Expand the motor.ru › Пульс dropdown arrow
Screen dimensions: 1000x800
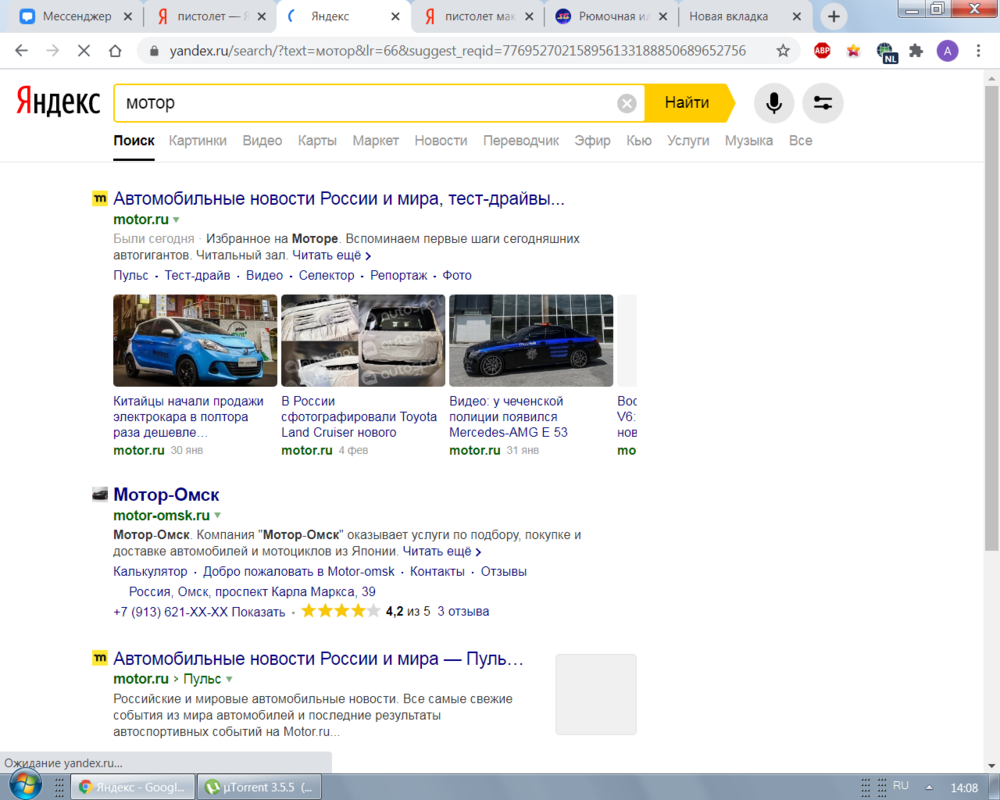coord(229,679)
